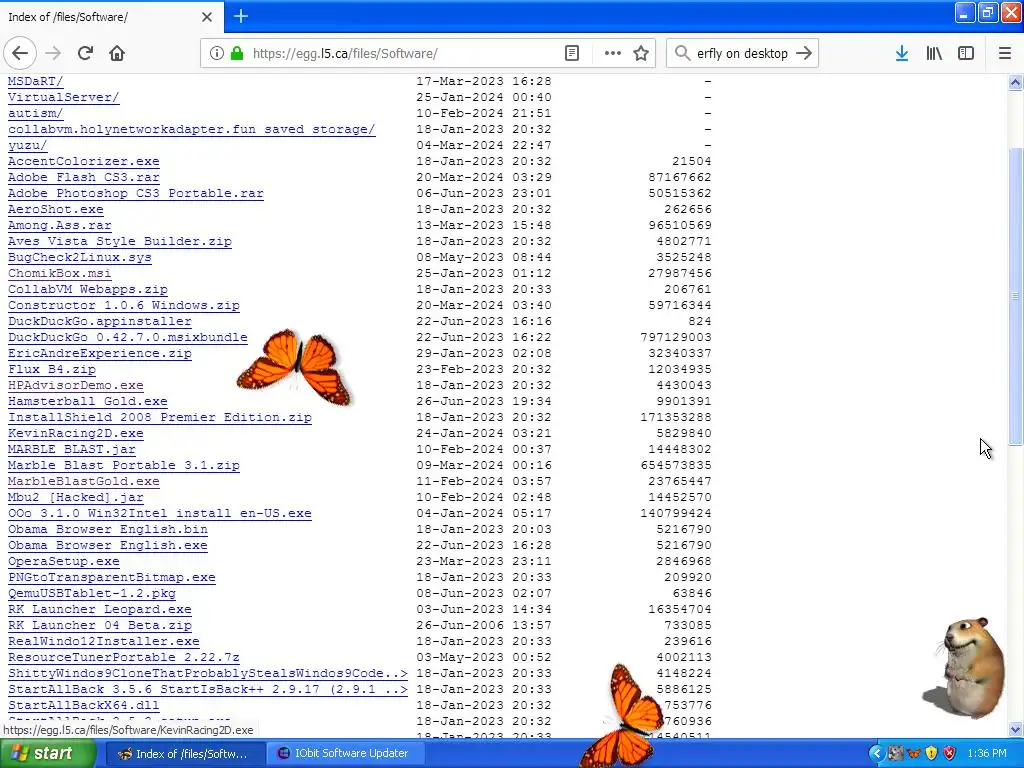Click the yellow security shield tray icon
The image size is (1024, 768).
point(931,754)
